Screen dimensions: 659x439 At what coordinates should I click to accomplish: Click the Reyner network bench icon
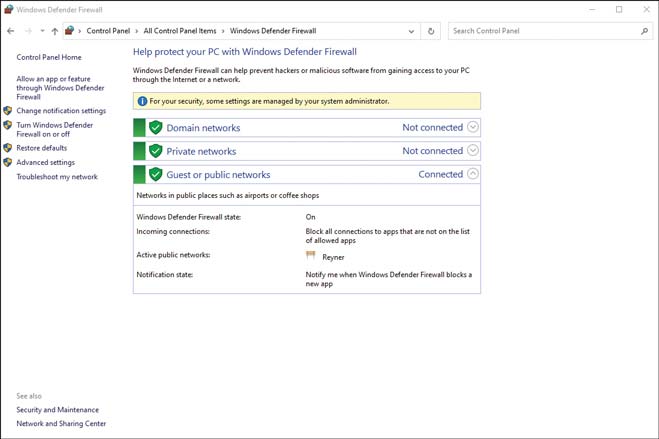tap(311, 255)
